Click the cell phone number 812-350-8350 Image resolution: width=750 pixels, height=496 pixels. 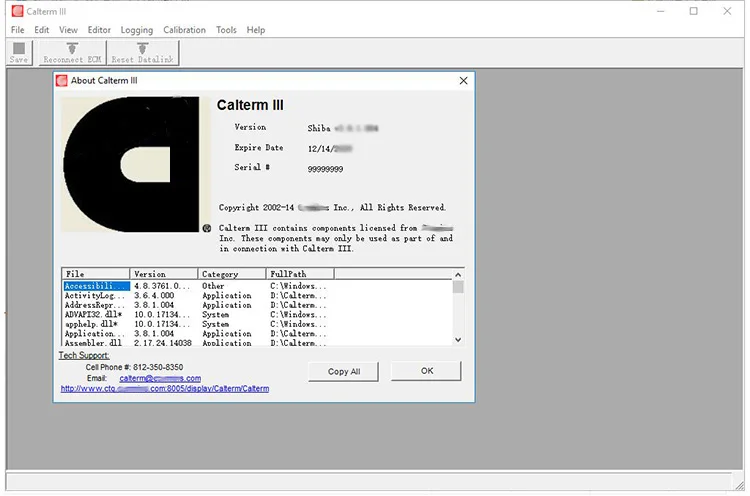pos(158,367)
